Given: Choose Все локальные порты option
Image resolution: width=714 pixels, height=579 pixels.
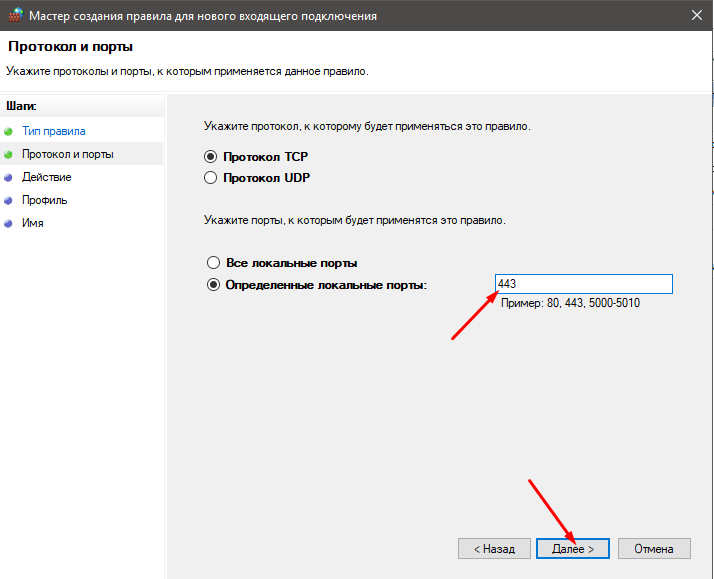Looking at the screenshot, I should pyautogui.click(x=213, y=263).
